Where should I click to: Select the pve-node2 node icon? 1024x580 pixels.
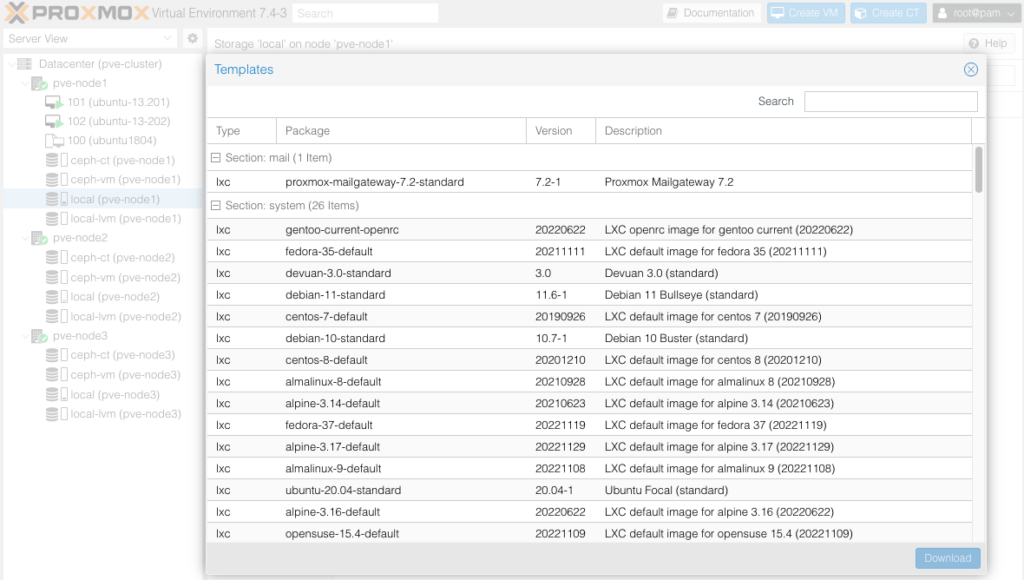click(x=39, y=238)
